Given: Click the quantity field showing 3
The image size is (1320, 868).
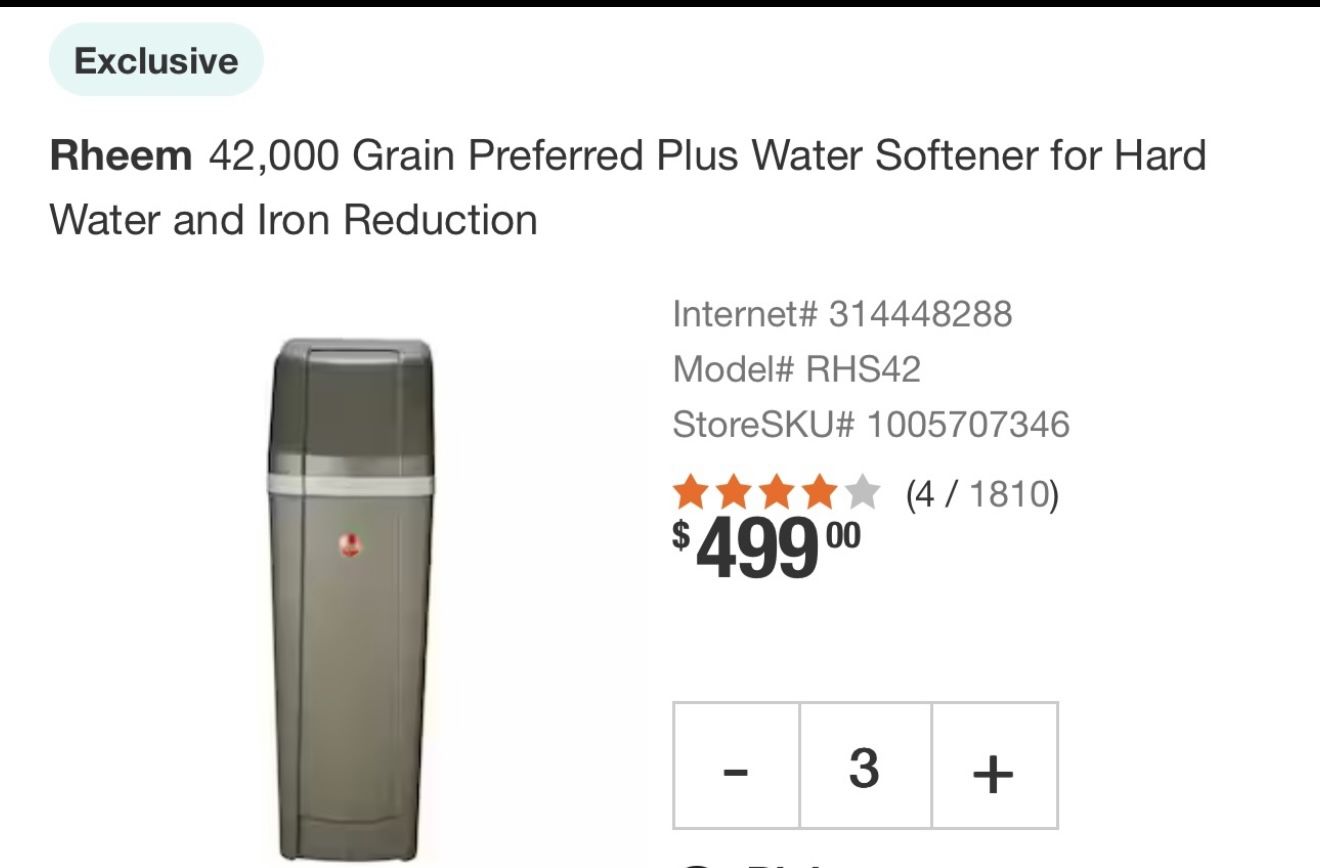Looking at the screenshot, I should point(863,769).
